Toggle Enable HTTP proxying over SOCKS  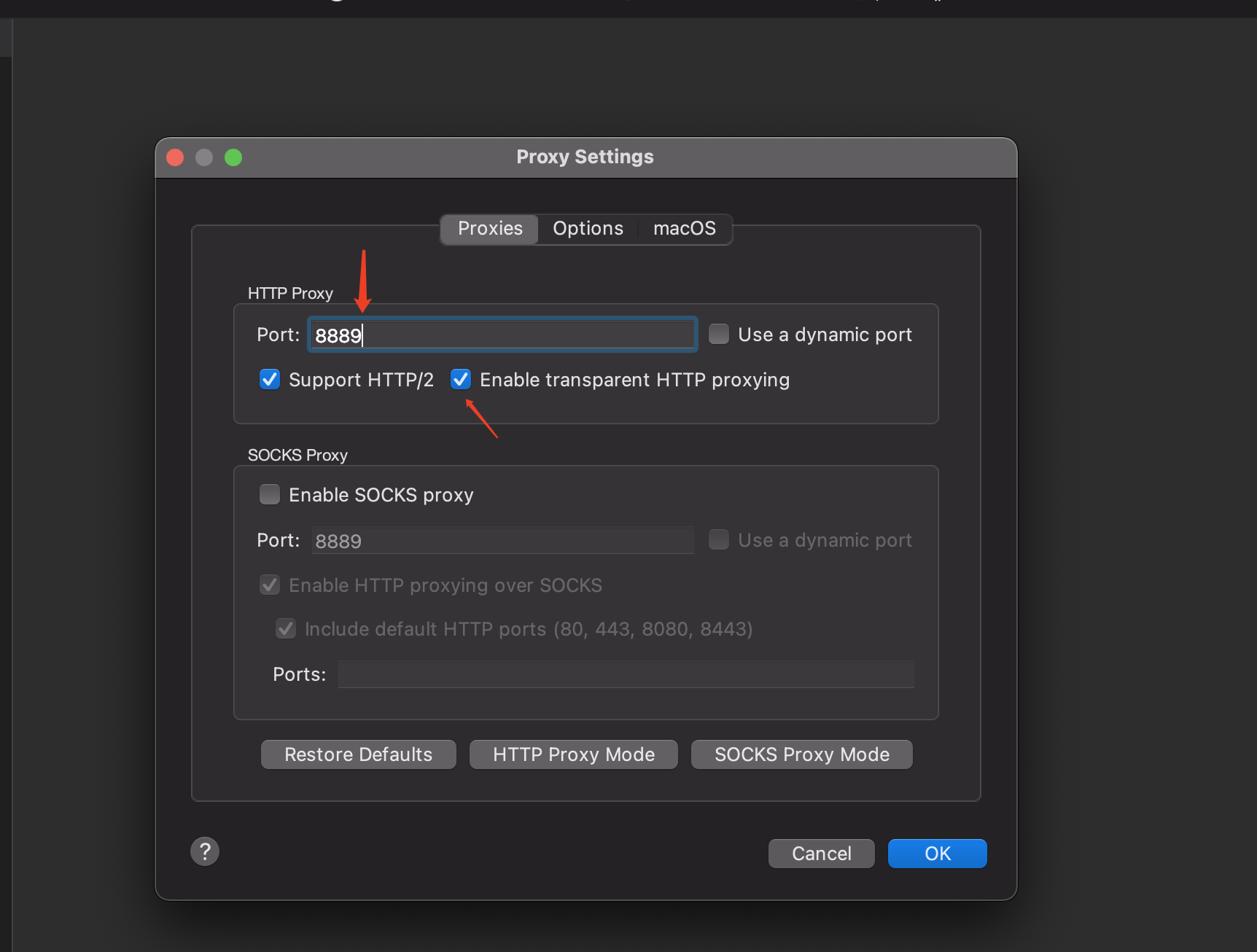[x=270, y=585]
